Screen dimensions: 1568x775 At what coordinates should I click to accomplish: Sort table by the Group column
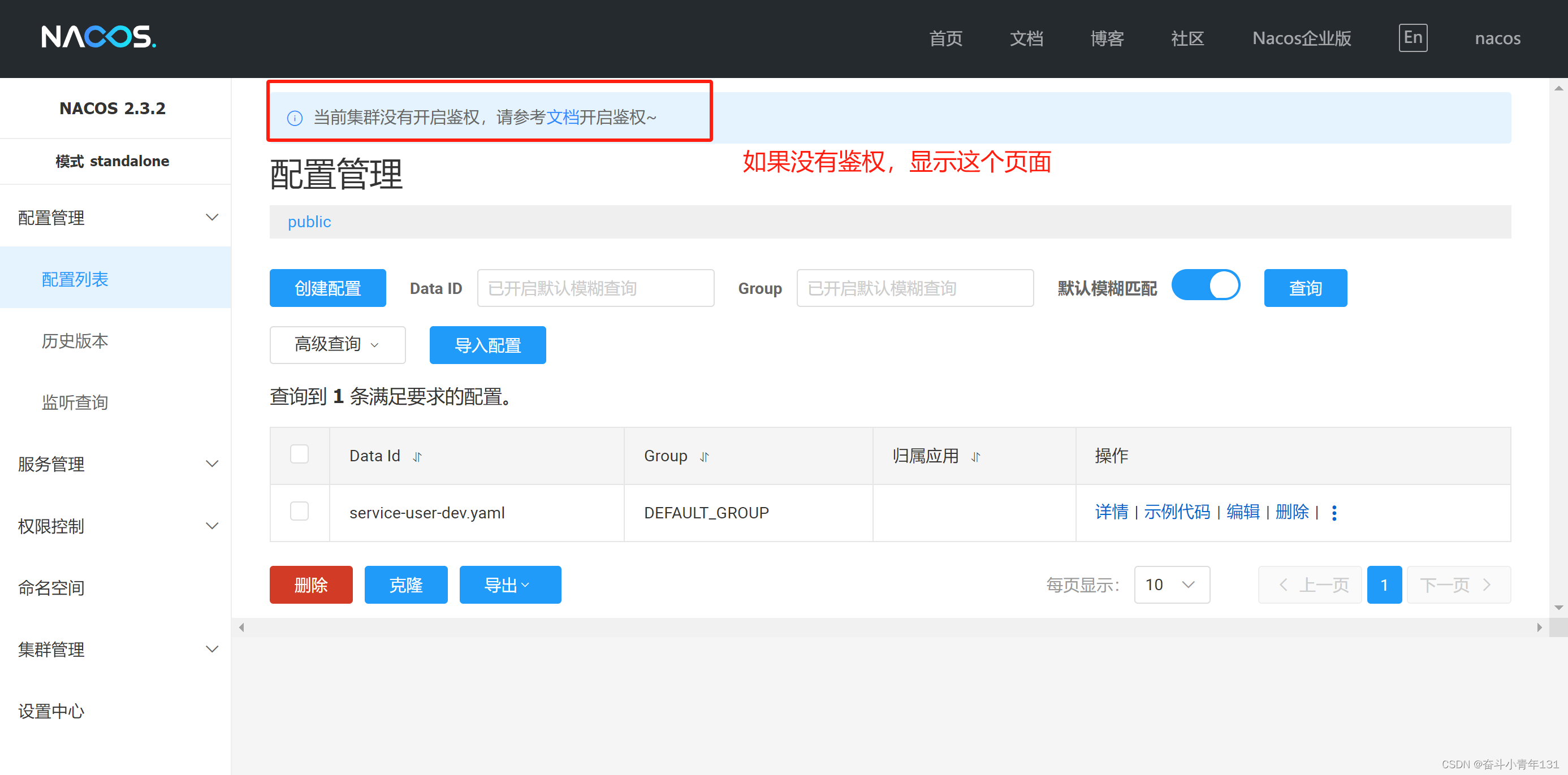point(704,457)
